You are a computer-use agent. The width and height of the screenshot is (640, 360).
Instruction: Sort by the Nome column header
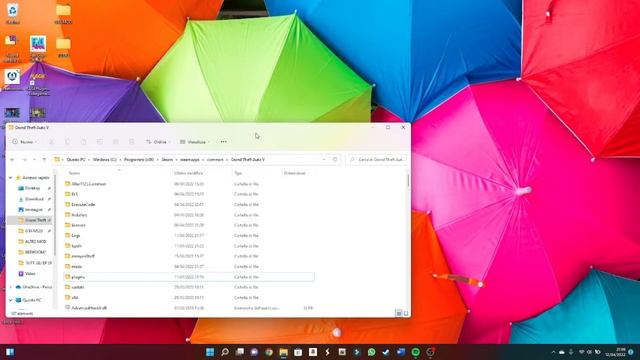tap(74, 173)
